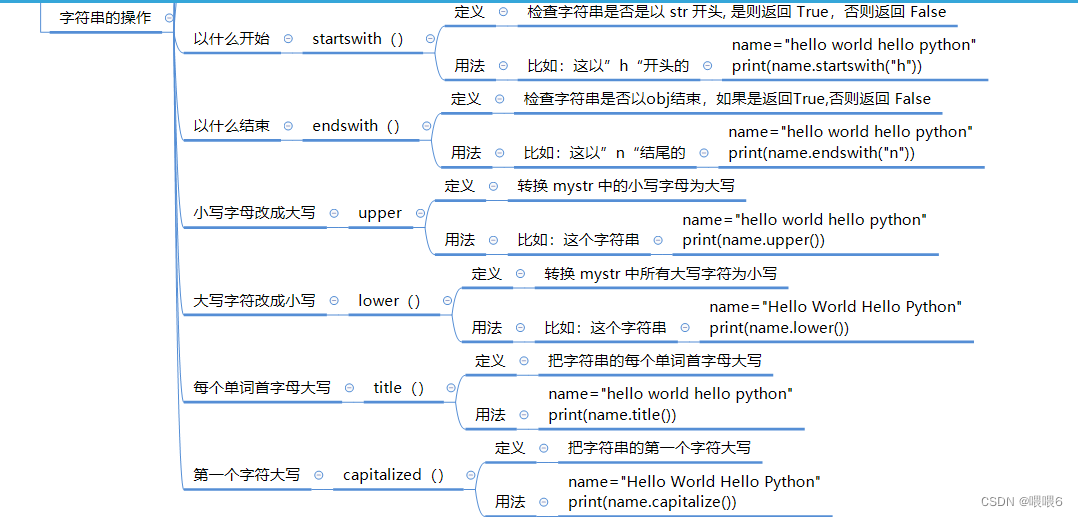This screenshot has height=517, width=1078.
Task: Collapse 定义 node under endswith
Action: (x=499, y=100)
